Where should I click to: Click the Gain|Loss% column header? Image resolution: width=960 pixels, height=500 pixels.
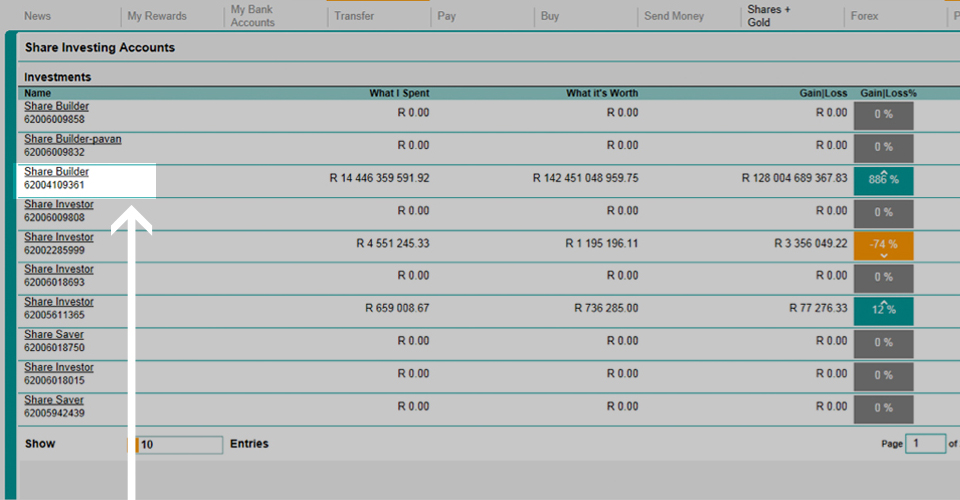tap(888, 93)
